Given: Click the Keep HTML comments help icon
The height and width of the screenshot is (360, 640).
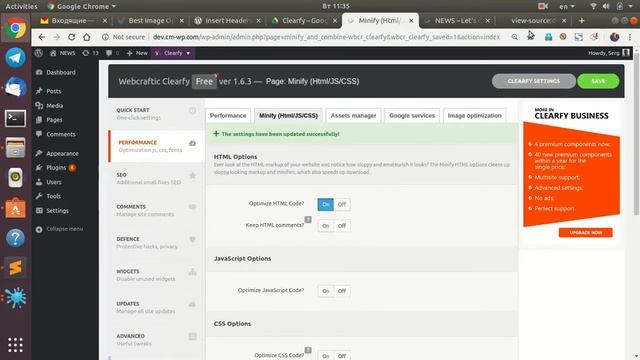Looking at the screenshot, I should pos(308,220).
